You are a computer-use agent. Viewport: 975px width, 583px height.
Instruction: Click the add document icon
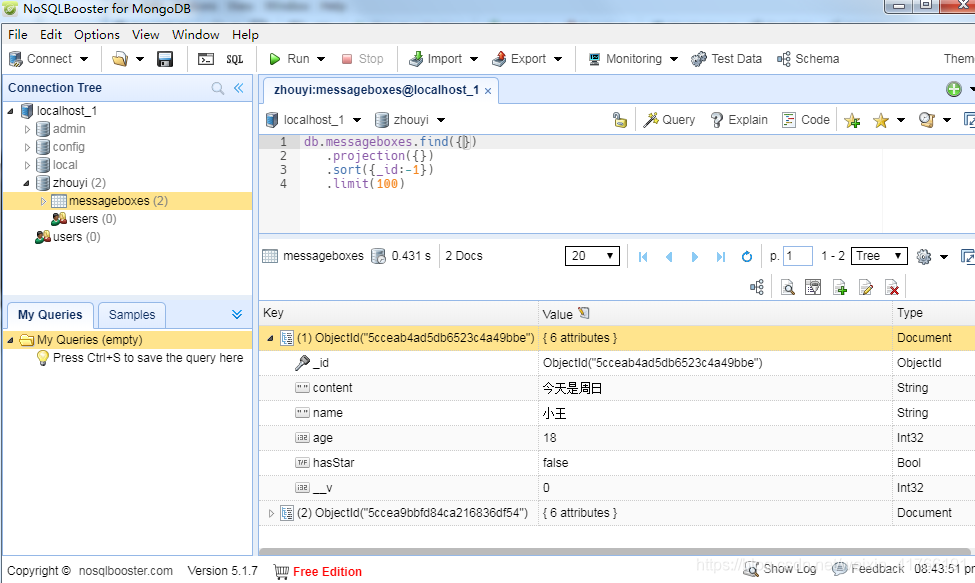(x=840, y=288)
